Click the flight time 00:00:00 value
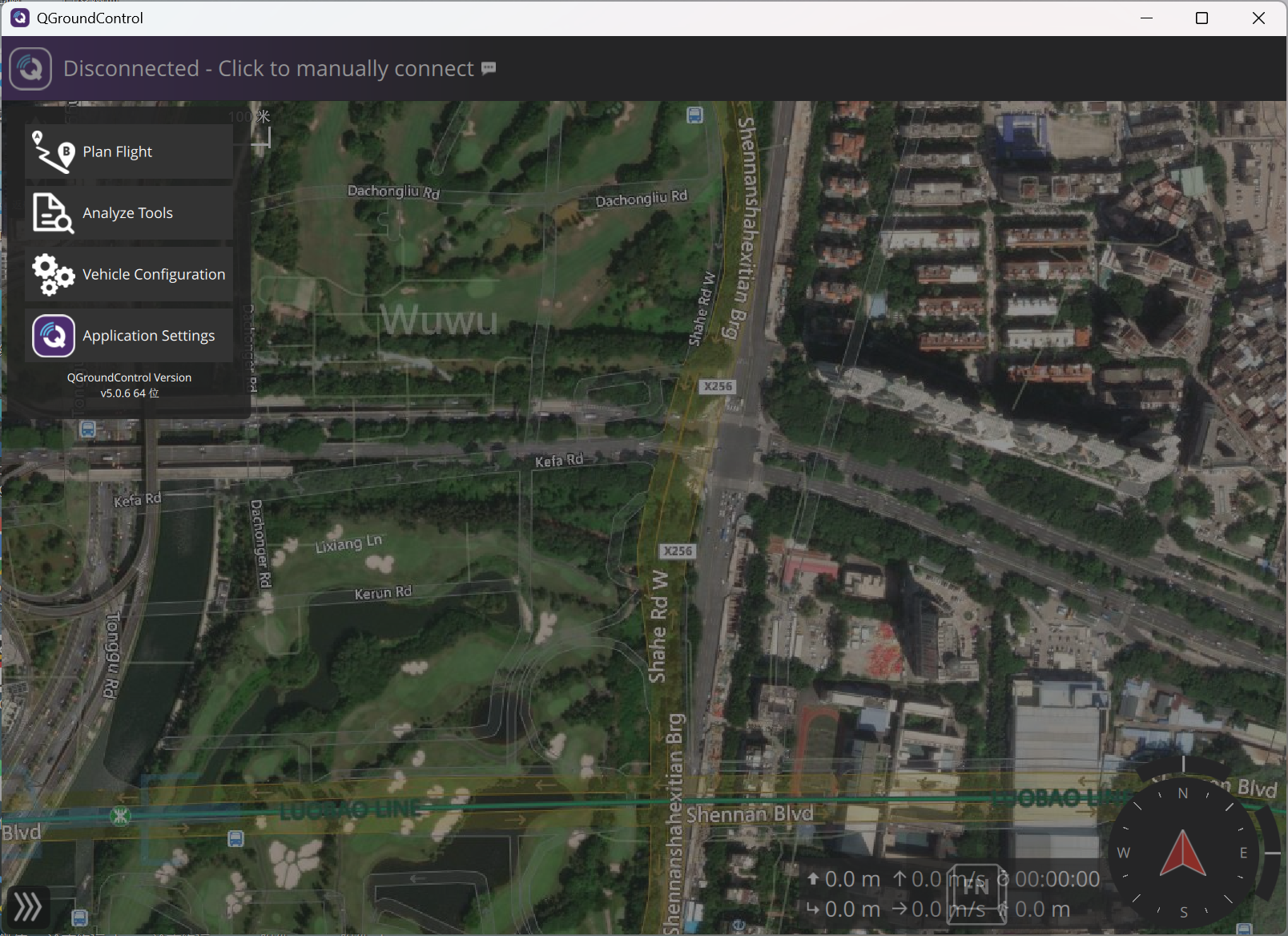1288x936 pixels. pyautogui.click(x=1057, y=879)
